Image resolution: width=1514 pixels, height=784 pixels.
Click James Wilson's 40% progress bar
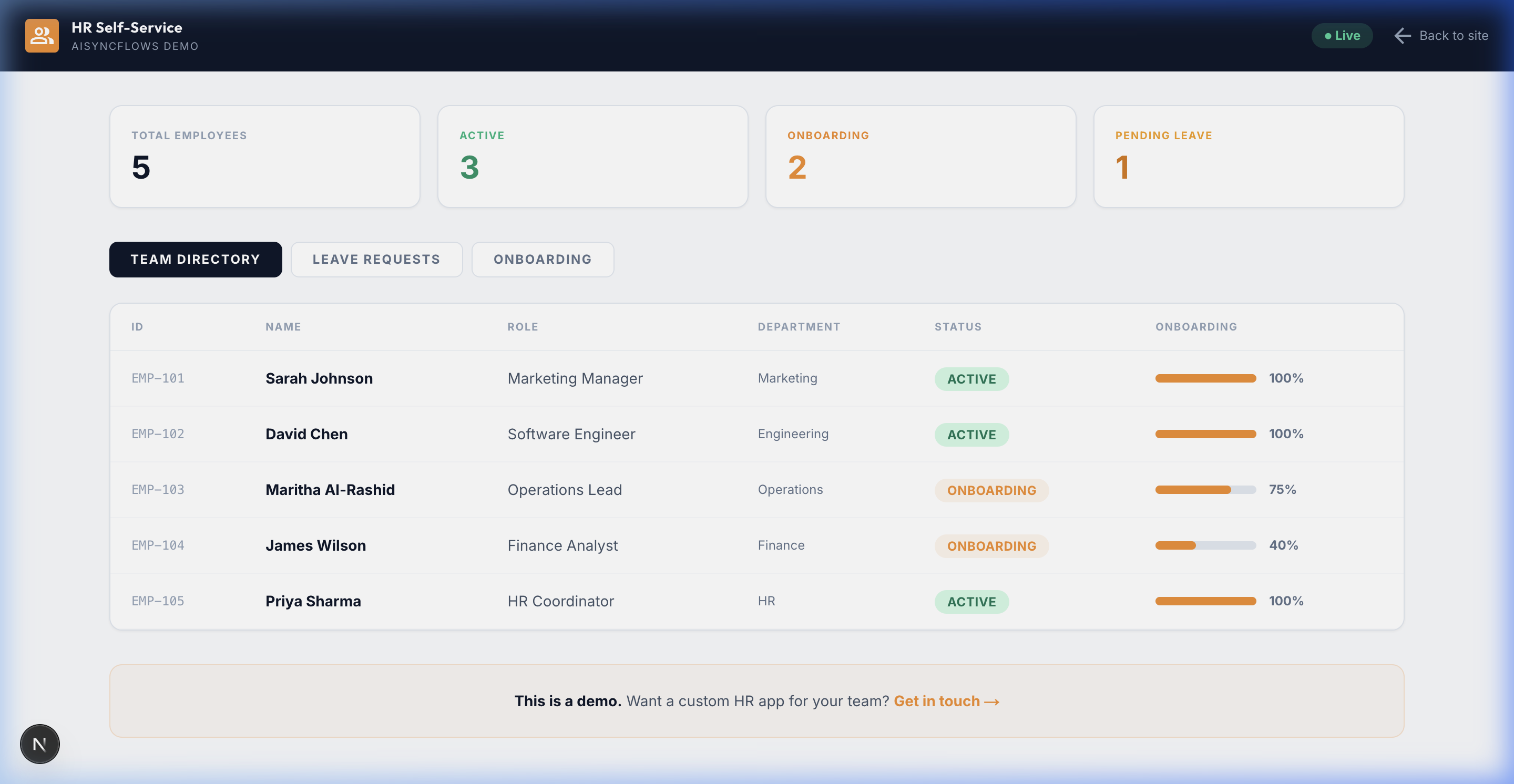(1205, 545)
